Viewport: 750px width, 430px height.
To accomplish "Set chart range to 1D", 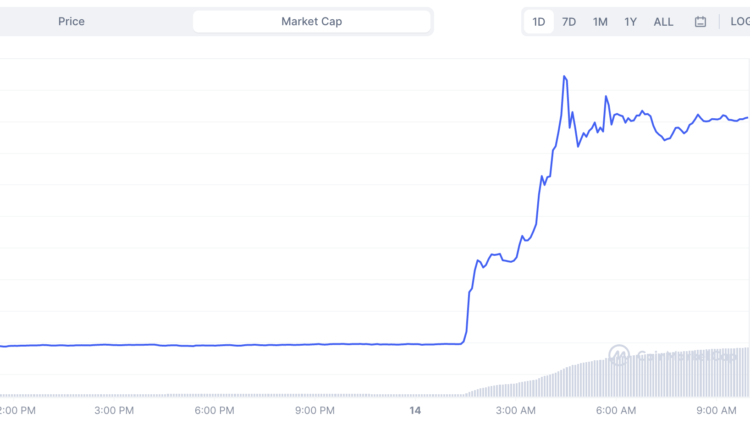I will [x=538, y=21].
